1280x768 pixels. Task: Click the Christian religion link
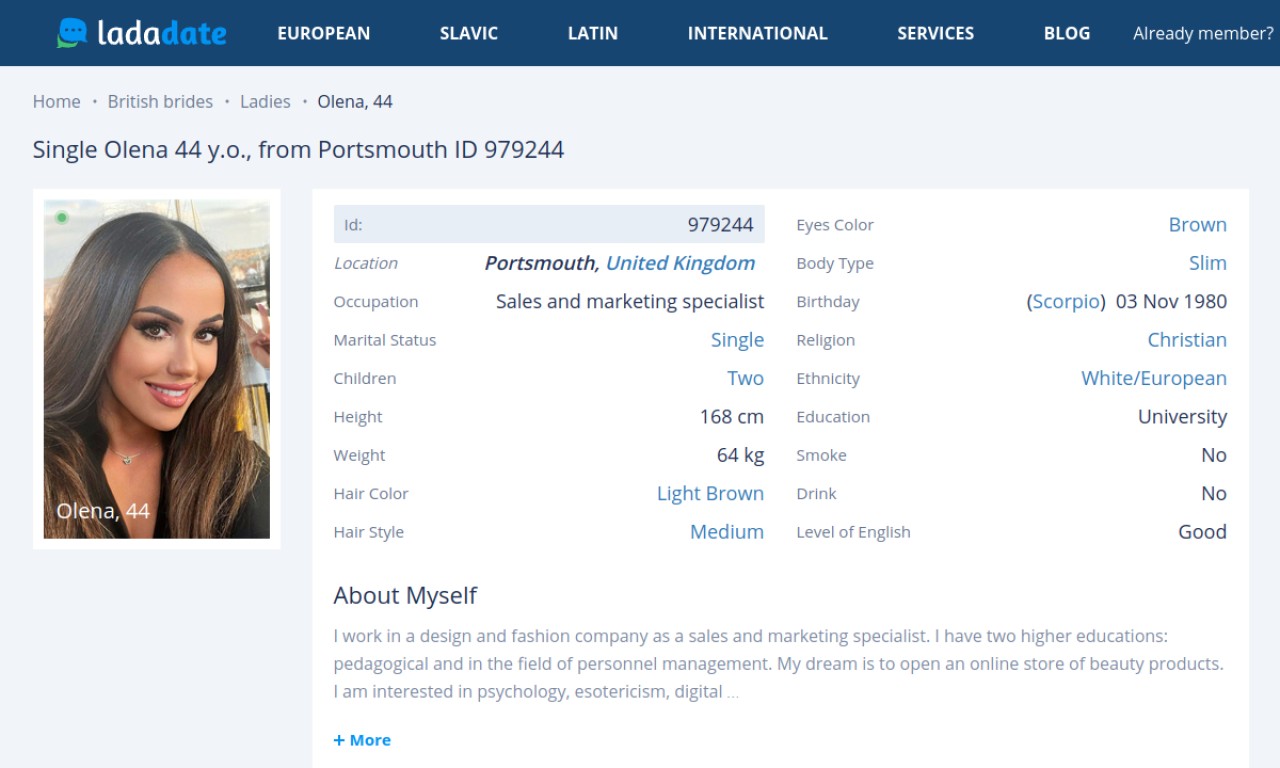[x=1186, y=340]
